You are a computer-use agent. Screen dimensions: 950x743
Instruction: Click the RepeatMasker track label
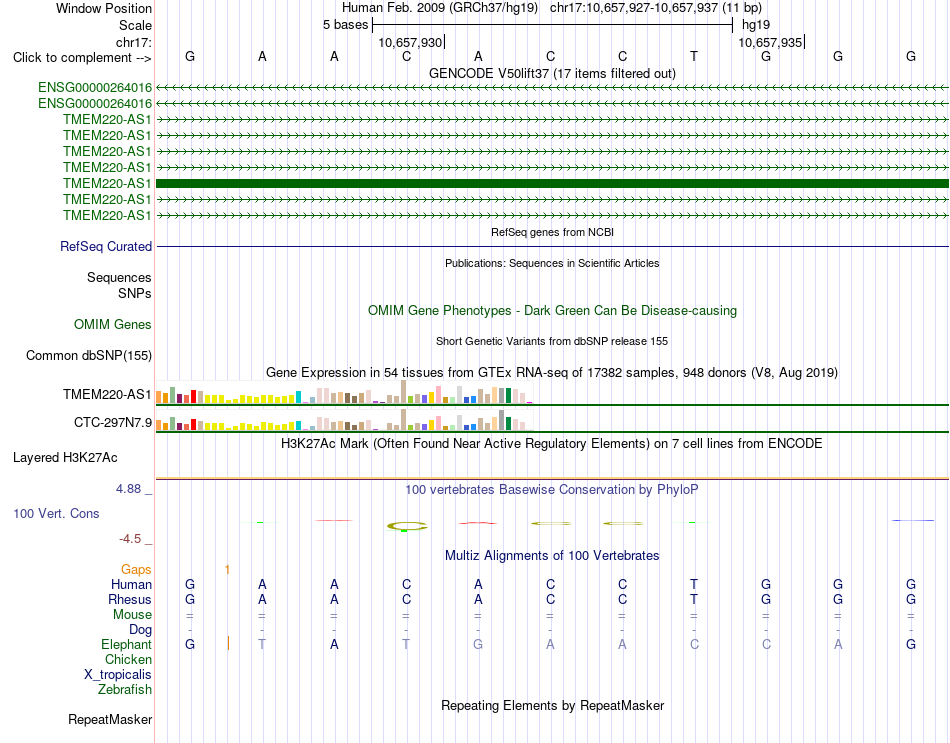(x=110, y=719)
